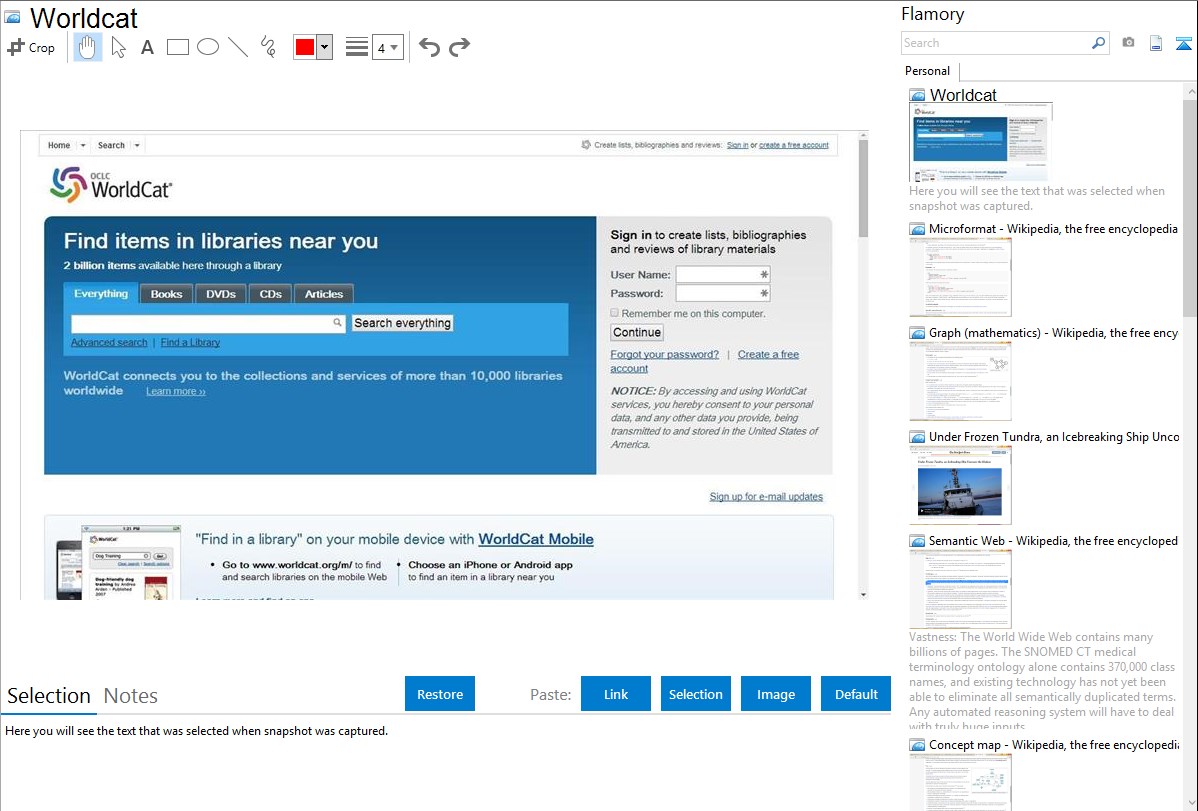1198x811 pixels.
Task: Click the User Name field
Action: (x=723, y=274)
